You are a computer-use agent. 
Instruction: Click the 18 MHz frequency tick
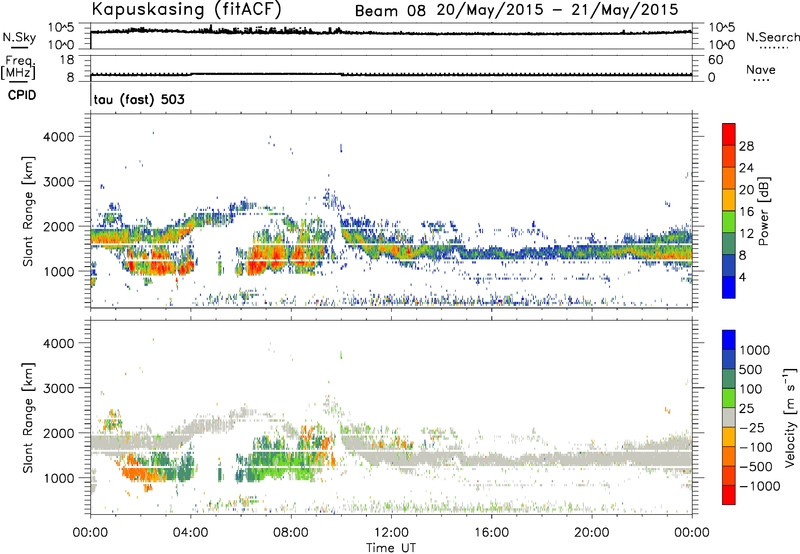coord(67,60)
